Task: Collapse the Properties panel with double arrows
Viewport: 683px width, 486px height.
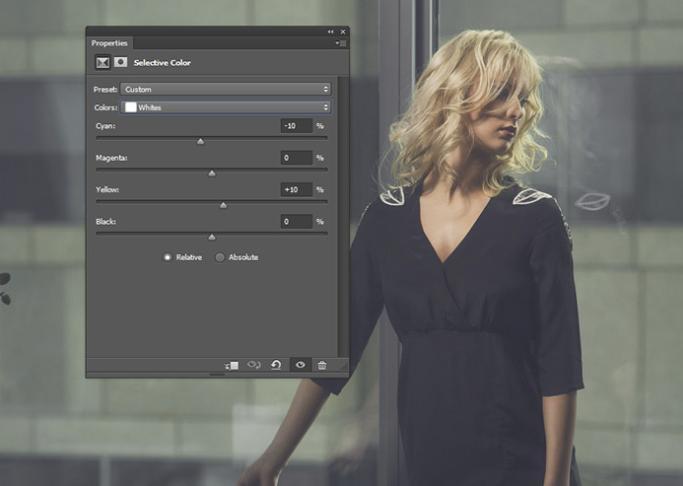Action: [331, 32]
